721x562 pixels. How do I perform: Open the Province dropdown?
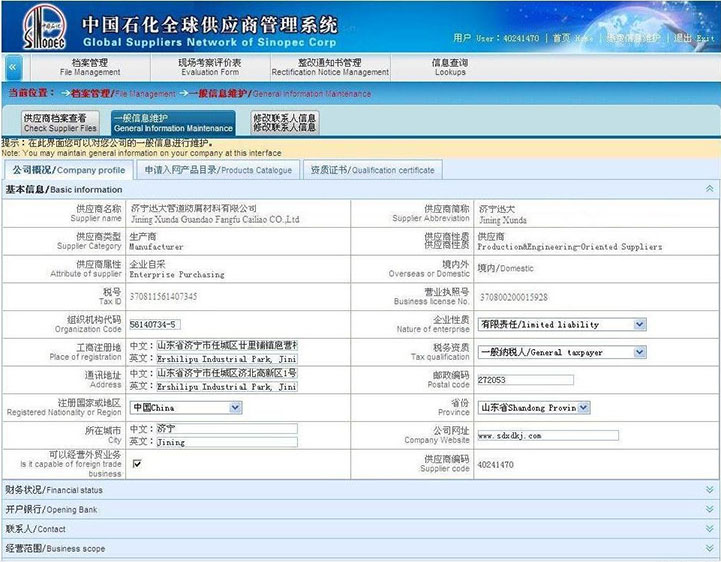pyautogui.click(x=584, y=408)
